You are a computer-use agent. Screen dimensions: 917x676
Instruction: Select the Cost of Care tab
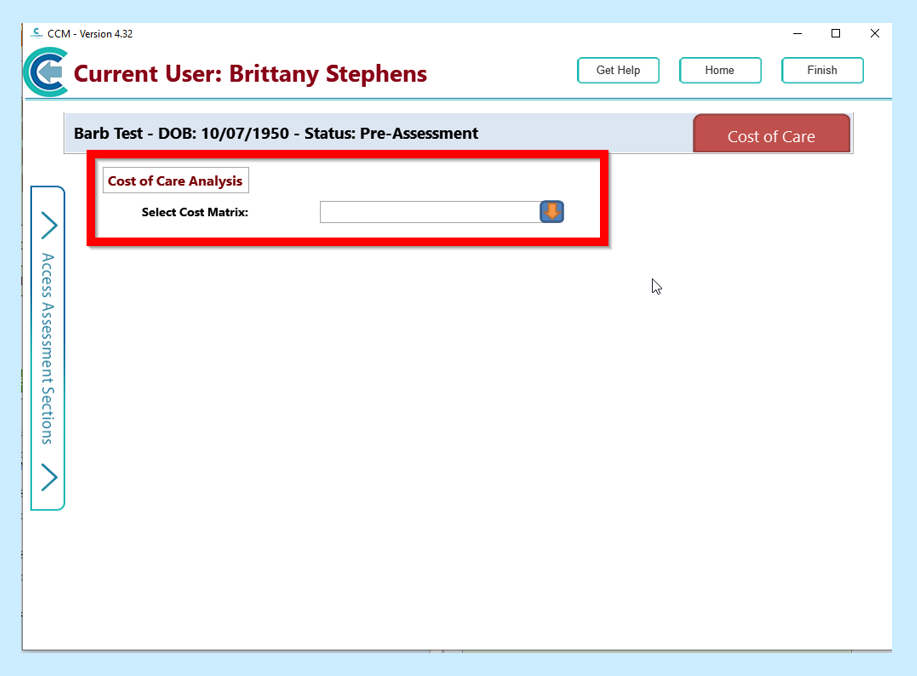771,136
